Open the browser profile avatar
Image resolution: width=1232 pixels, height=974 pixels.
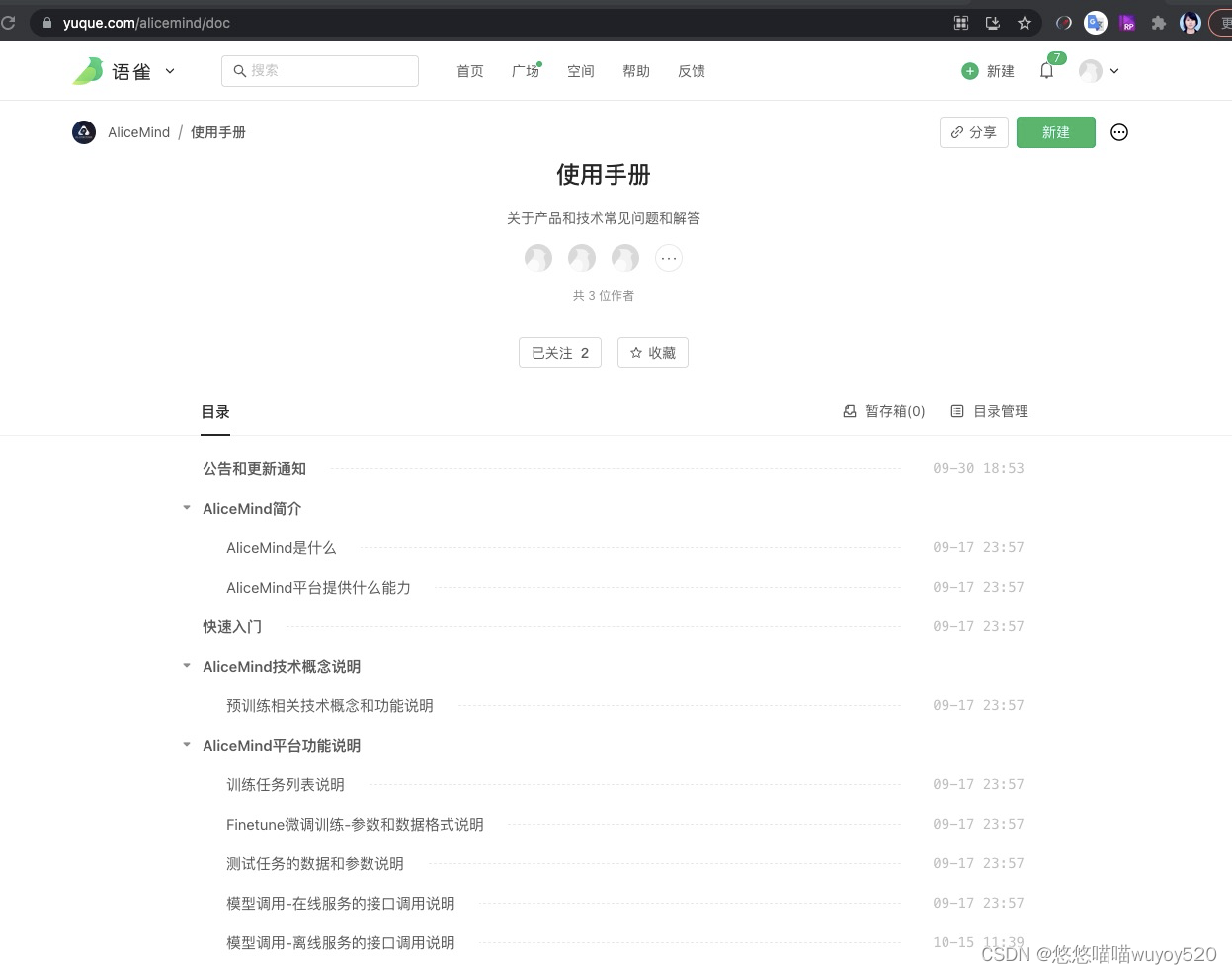coord(1191,23)
